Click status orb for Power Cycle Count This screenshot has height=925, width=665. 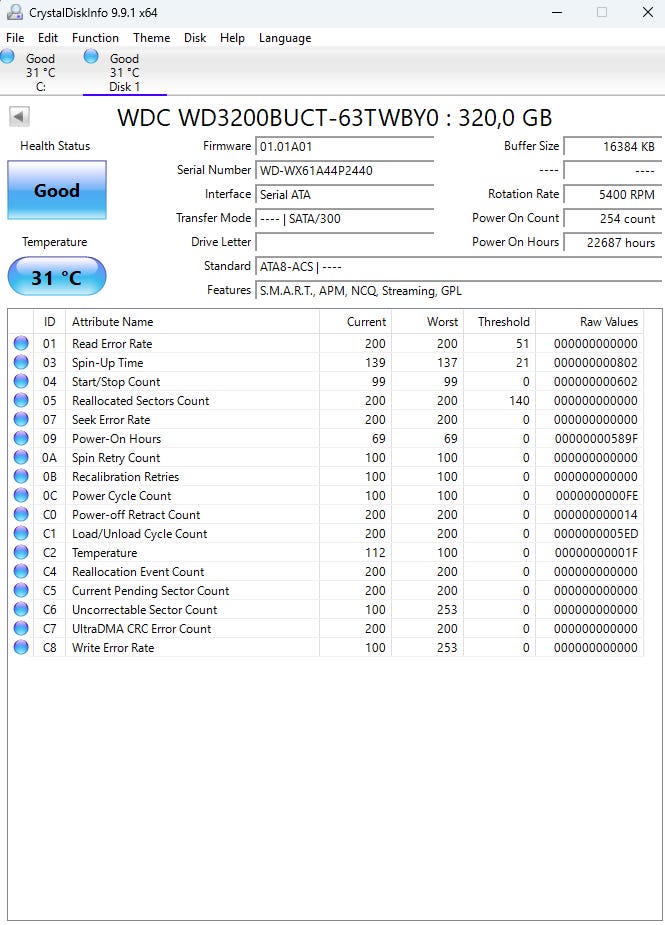[21, 495]
